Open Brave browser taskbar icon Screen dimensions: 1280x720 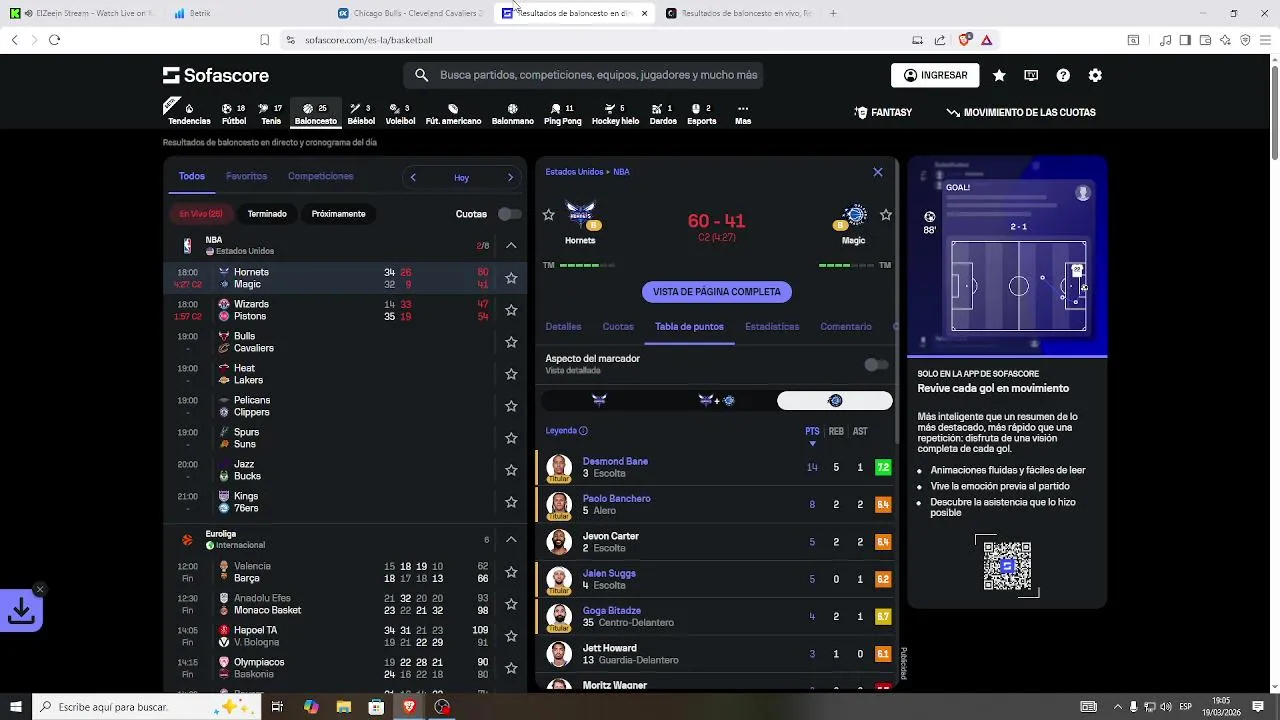click(409, 707)
